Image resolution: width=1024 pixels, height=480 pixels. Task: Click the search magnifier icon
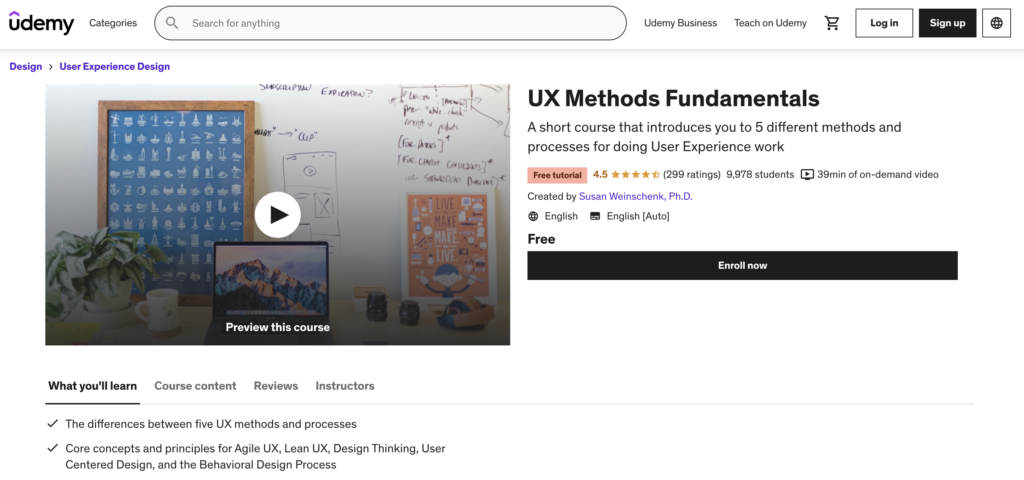(172, 23)
